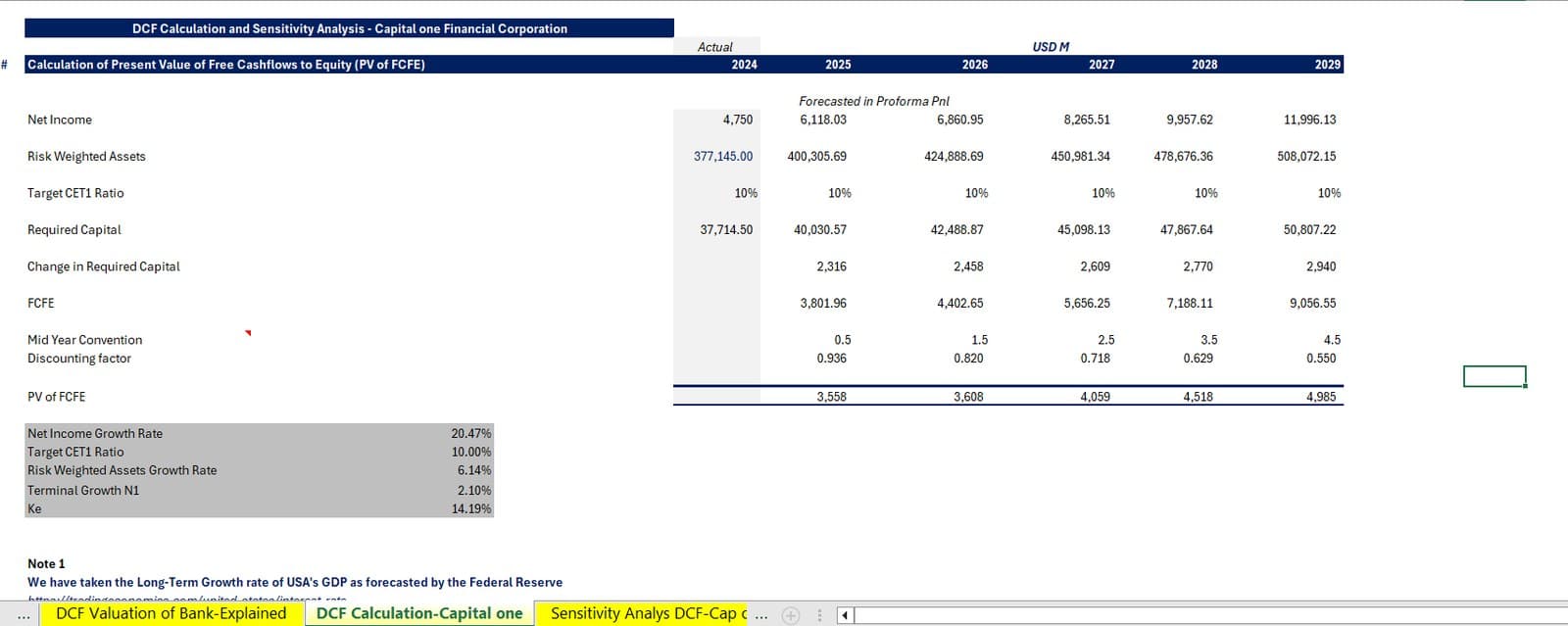Select the Net Income Growth Rate label
The height and width of the screenshot is (626, 1568).
95,434
